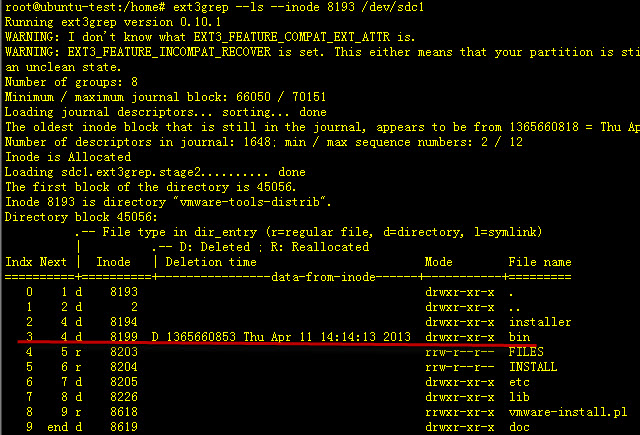Click the 'lib' directory name
This screenshot has height=435, width=640.
click(x=519, y=397)
